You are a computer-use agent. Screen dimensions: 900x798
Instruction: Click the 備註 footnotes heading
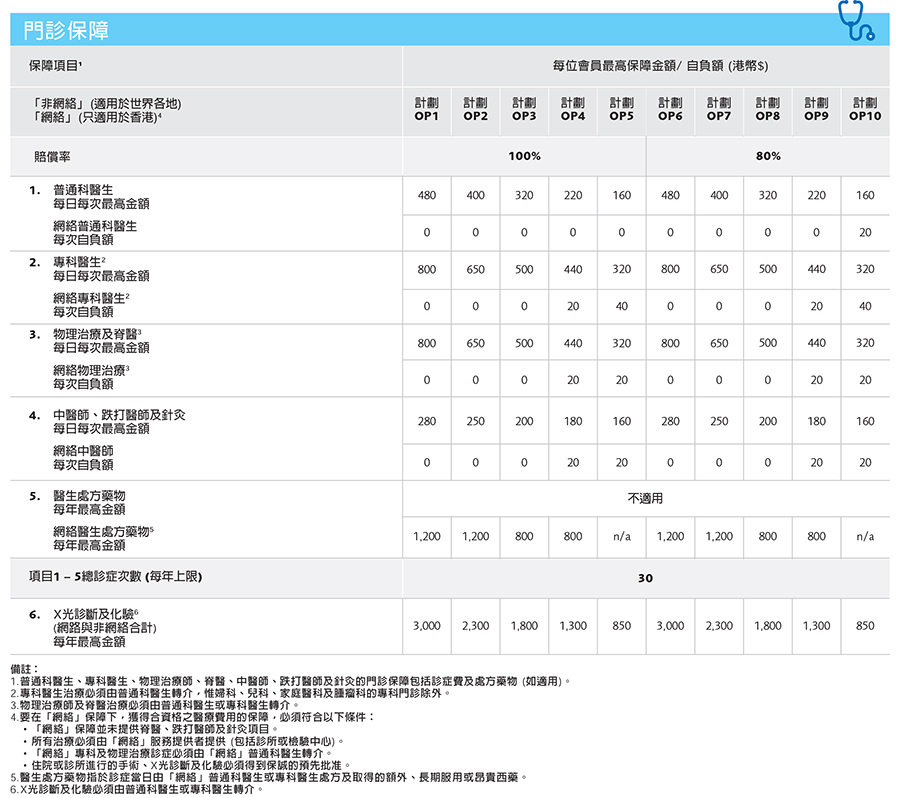[x=24, y=668]
